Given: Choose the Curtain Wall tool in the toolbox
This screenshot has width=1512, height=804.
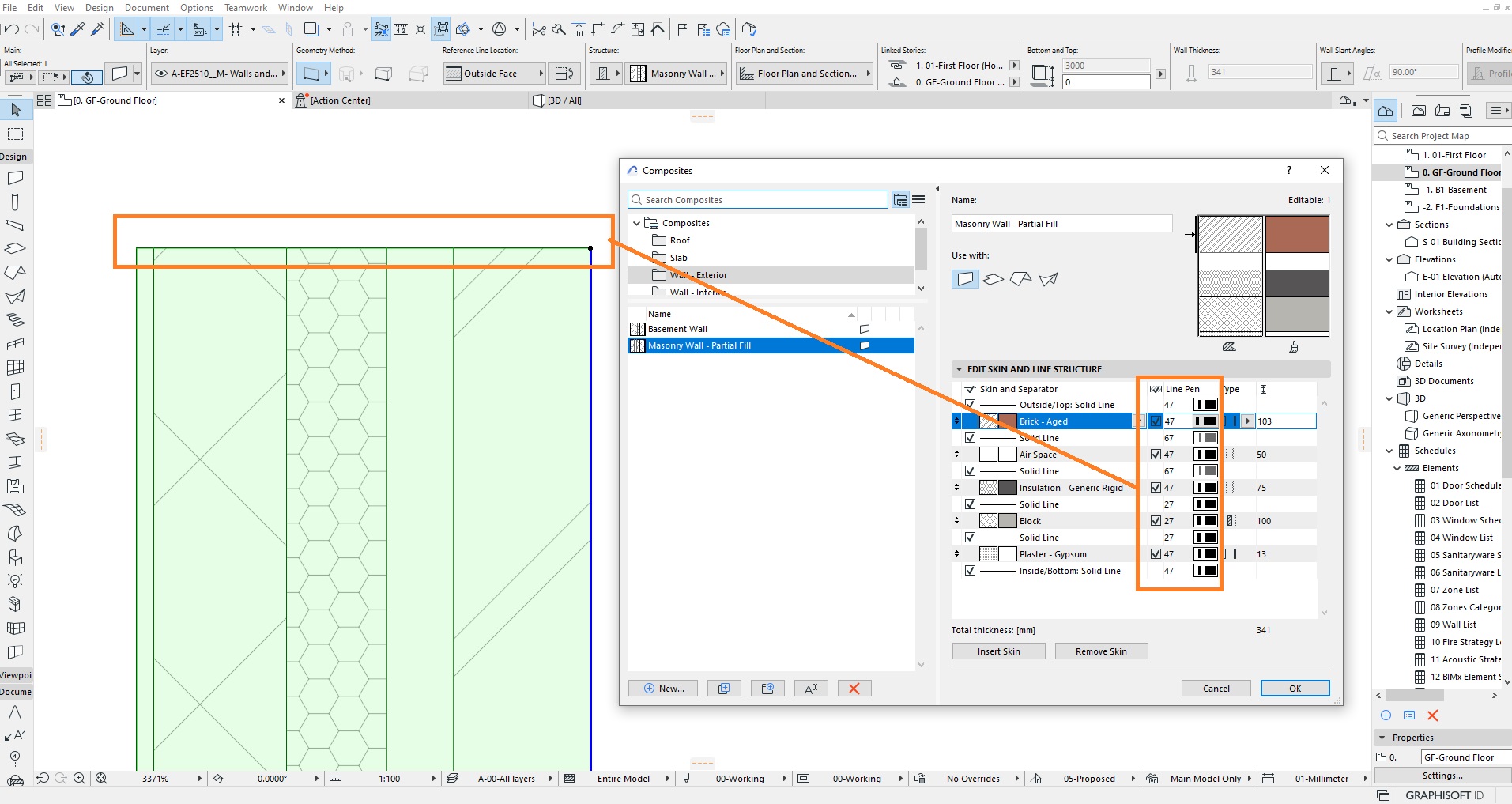Looking at the screenshot, I should pyautogui.click(x=15, y=368).
